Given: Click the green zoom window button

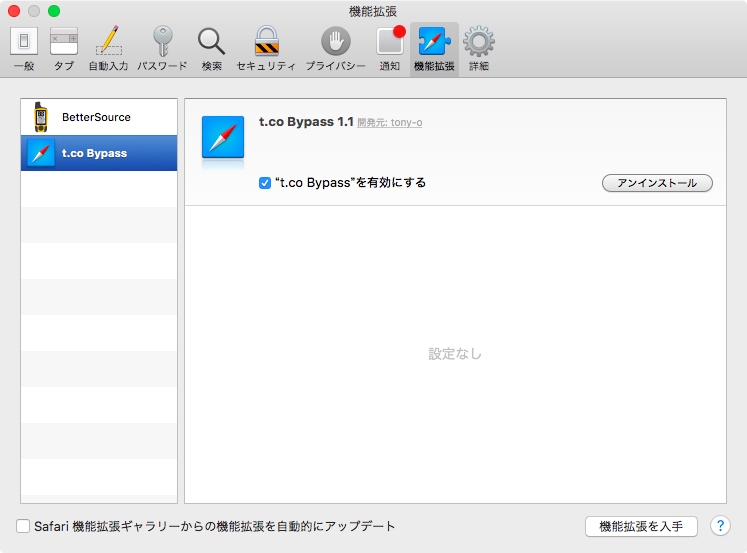Looking at the screenshot, I should [54, 10].
